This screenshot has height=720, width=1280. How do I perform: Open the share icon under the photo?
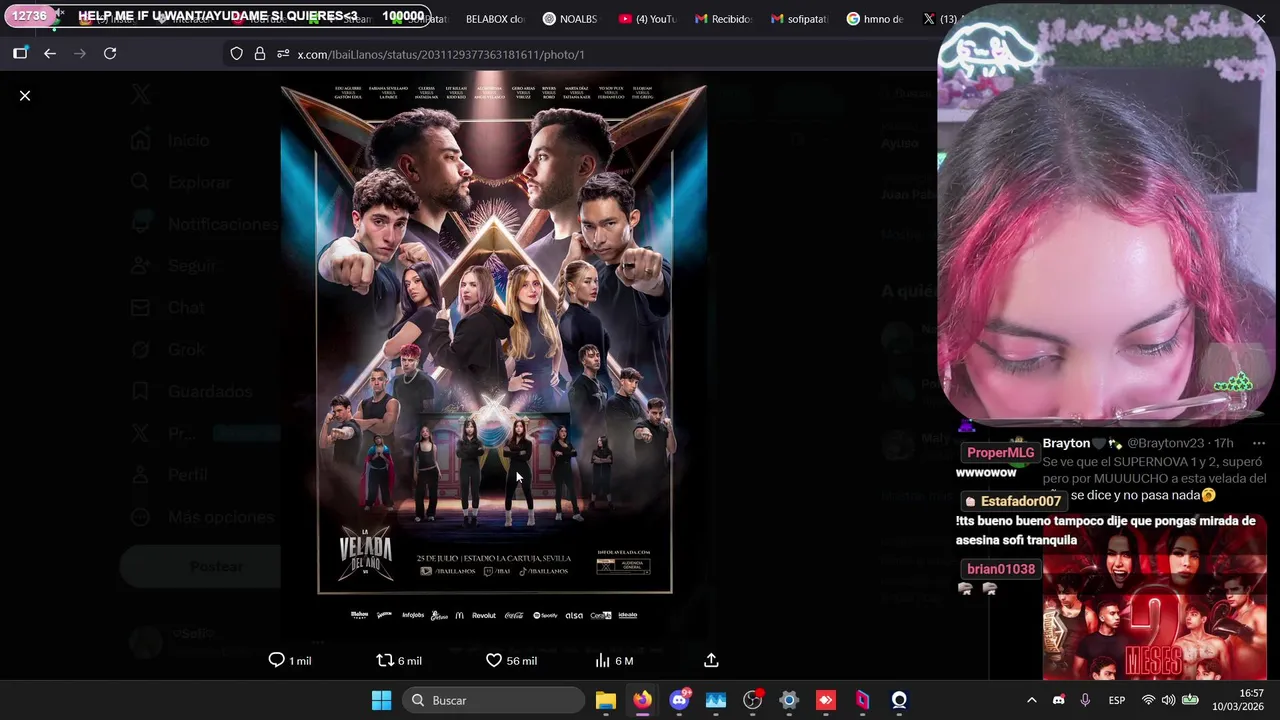(711, 661)
